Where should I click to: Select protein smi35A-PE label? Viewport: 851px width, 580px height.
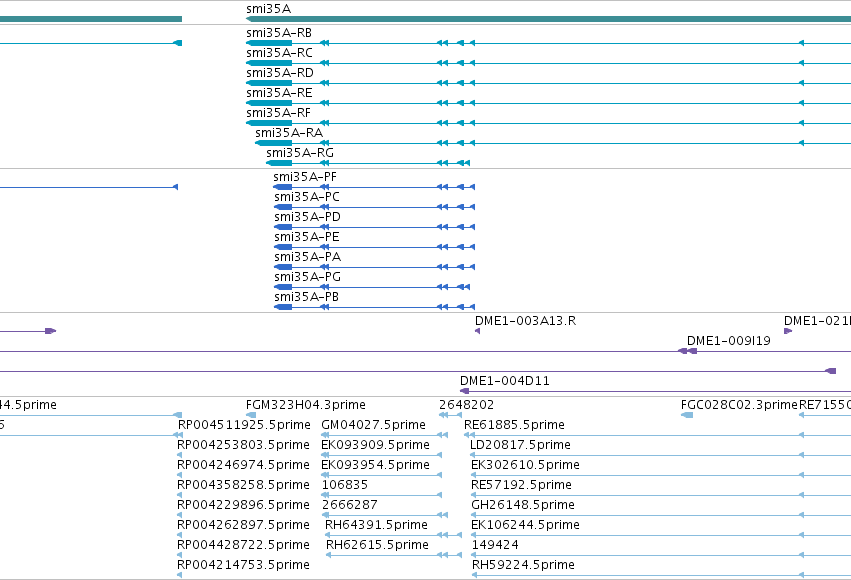pos(307,238)
